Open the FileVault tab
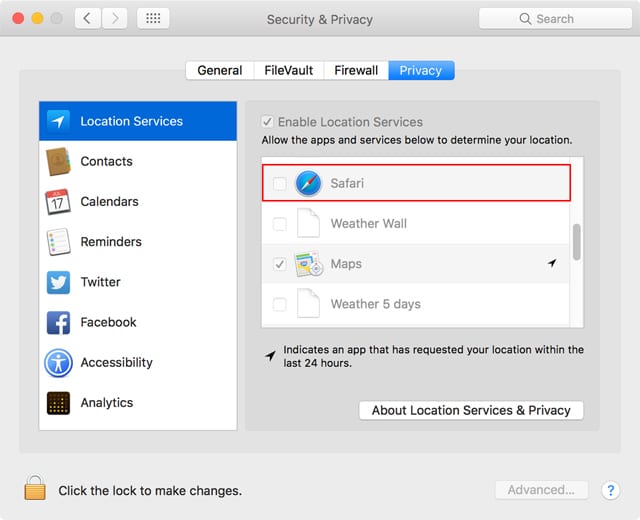The image size is (640, 520). pos(288,70)
